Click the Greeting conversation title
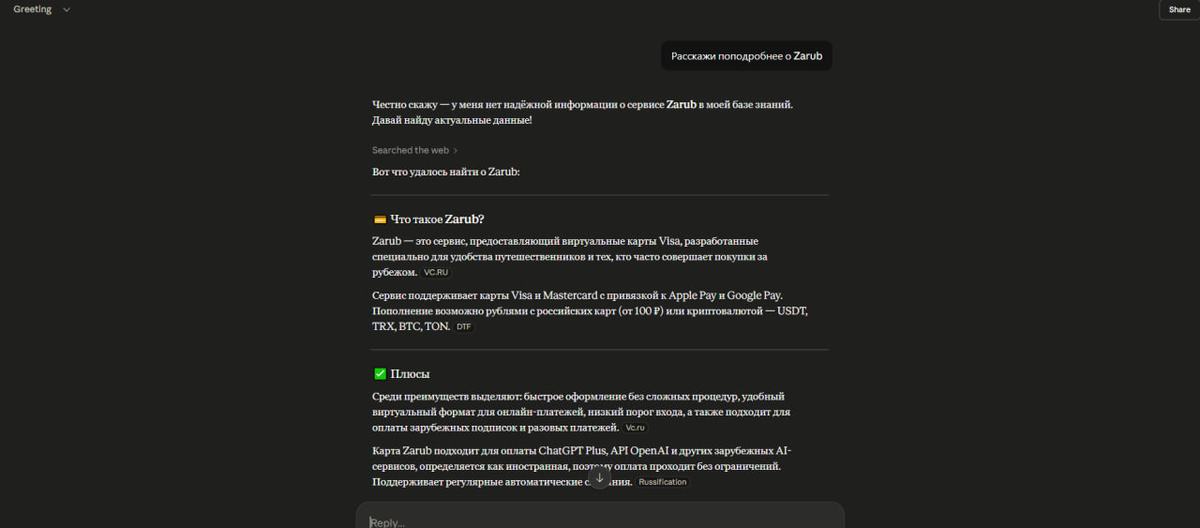The width and height of the screenshot is (1200, 528). (x=32, y=9)
